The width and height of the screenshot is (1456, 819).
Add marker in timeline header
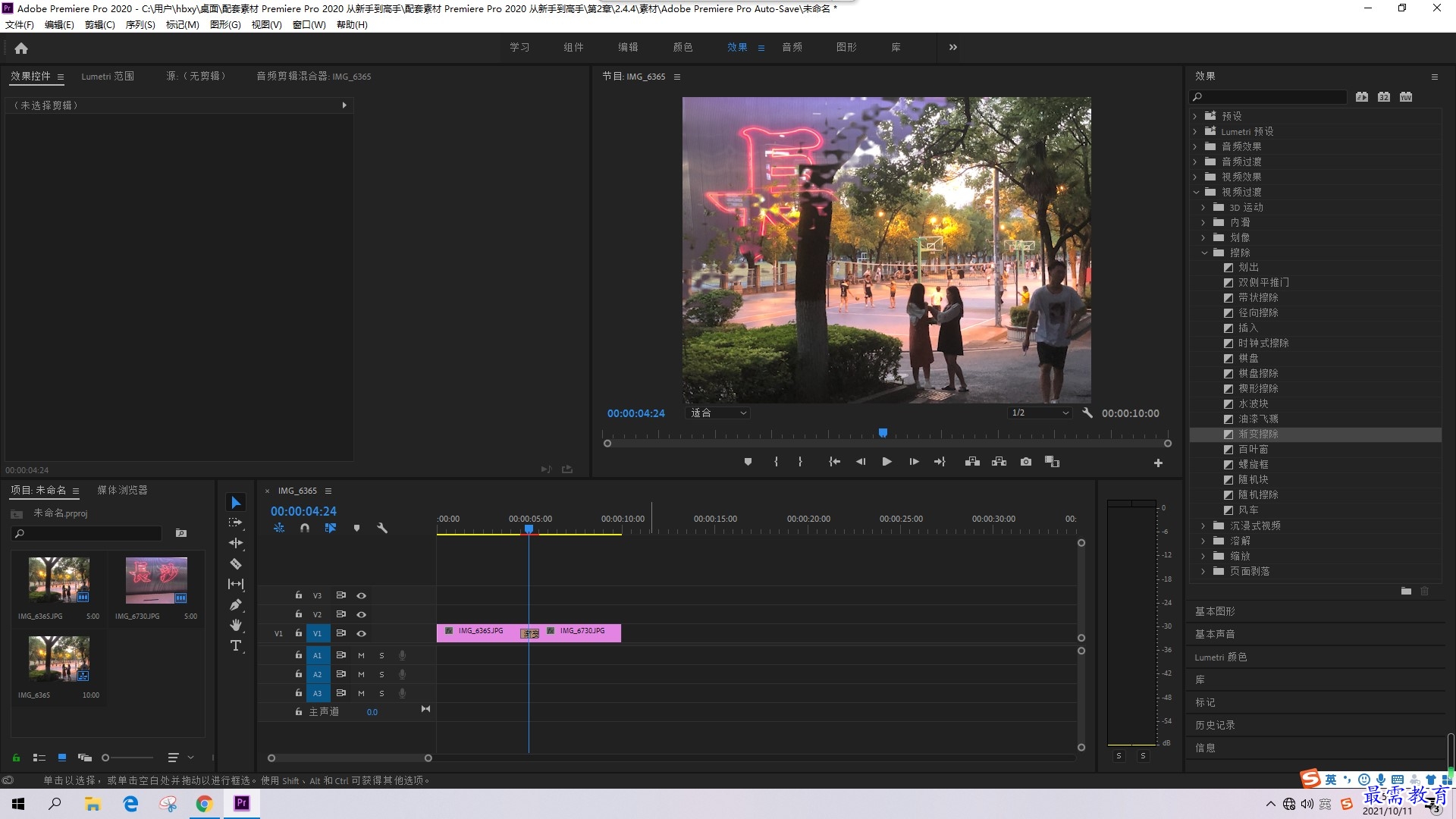[356, 528]
